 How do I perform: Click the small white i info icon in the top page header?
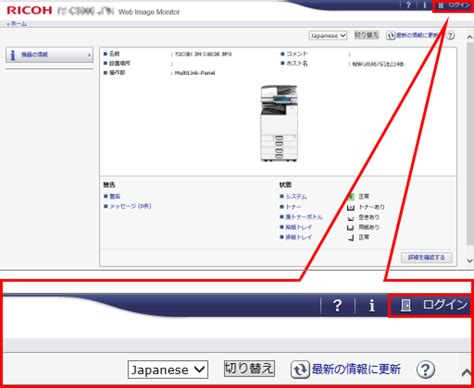pos(424,5)
